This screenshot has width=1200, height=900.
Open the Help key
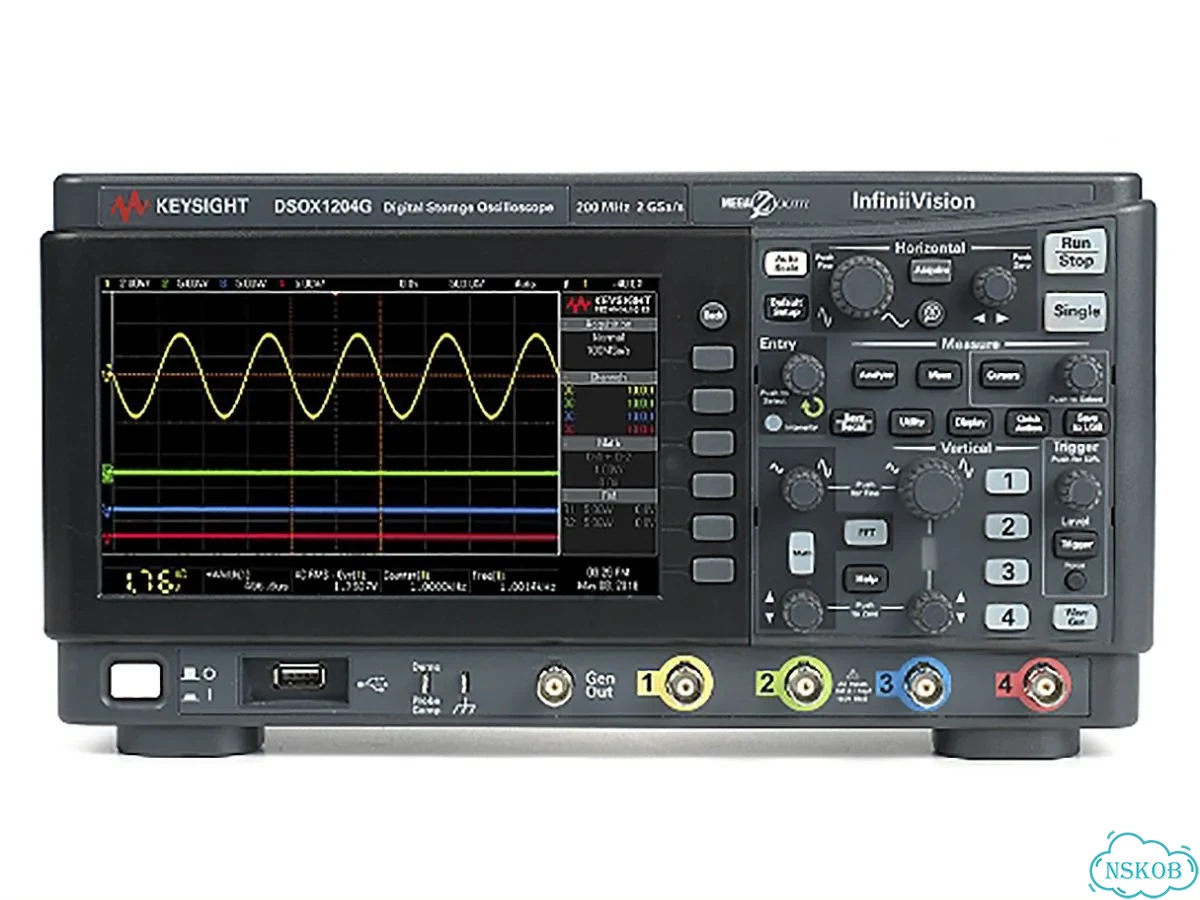pyautogui.click(x=865, y=578)
